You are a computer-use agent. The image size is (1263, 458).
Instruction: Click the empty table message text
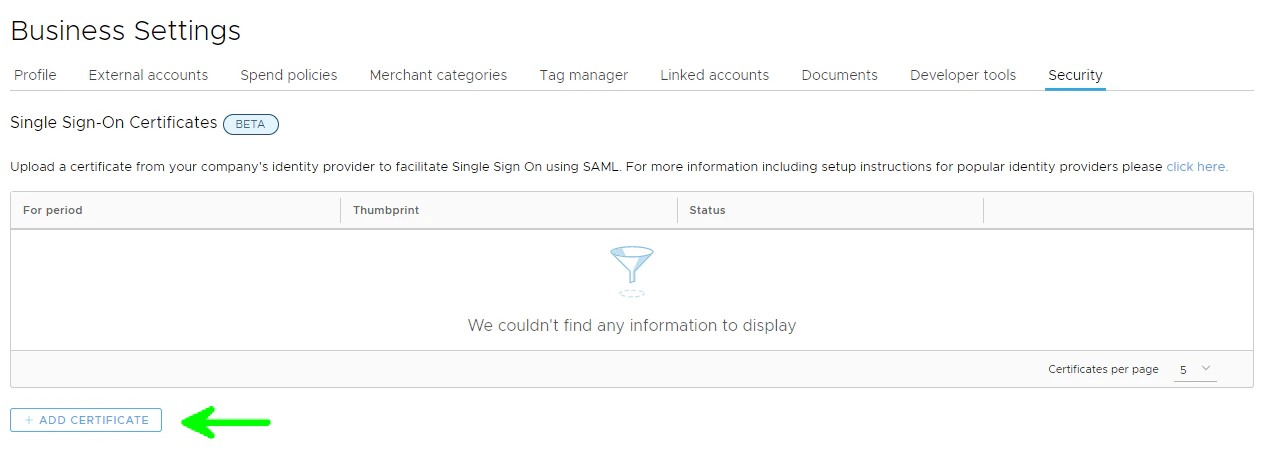click(x=631, y=325)
